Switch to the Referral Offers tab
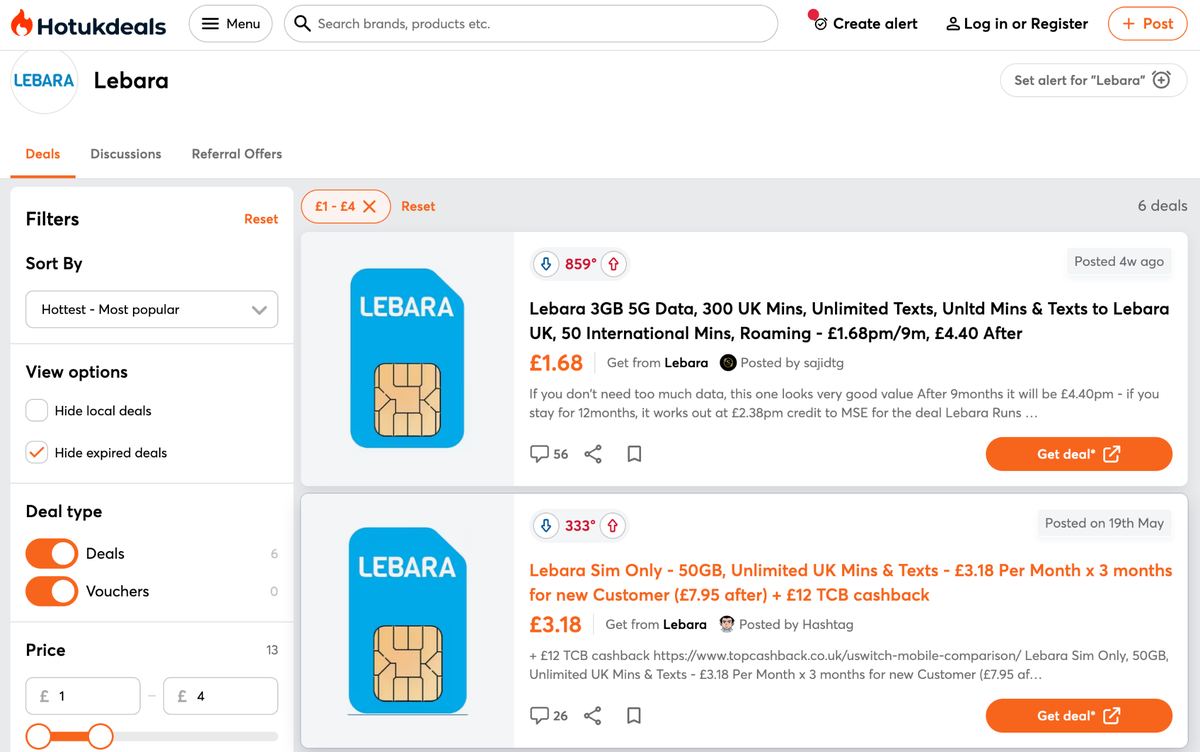This screenshot has height=752, width=1200. (237, 154)
